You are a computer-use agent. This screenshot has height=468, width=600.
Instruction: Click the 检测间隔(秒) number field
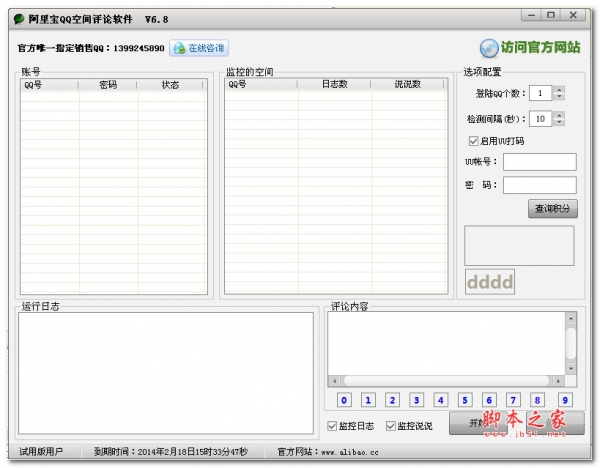click(x=541, y=119)
